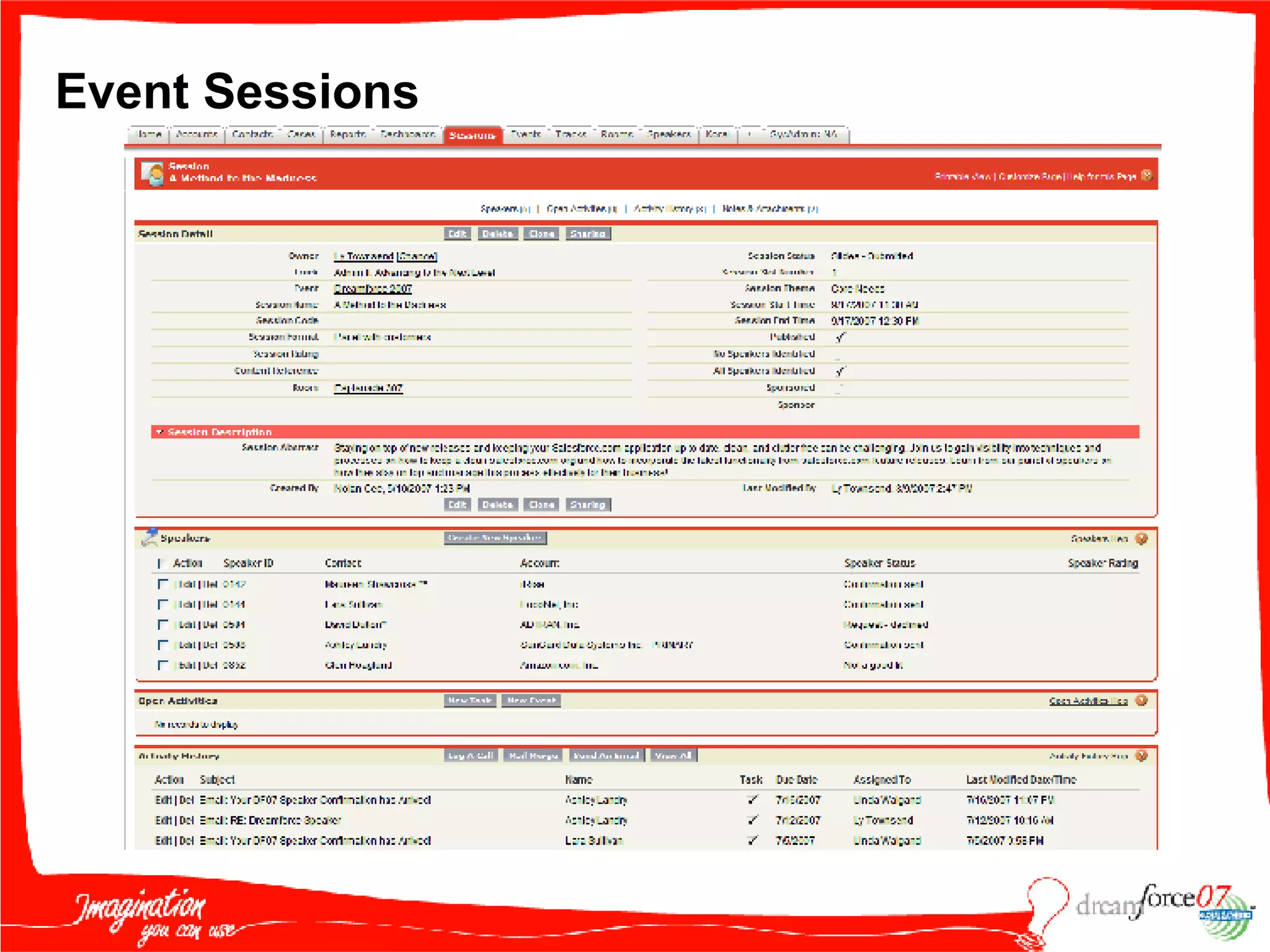
Task: Open the Customize Page link
Action: [x=1030, y=177]
